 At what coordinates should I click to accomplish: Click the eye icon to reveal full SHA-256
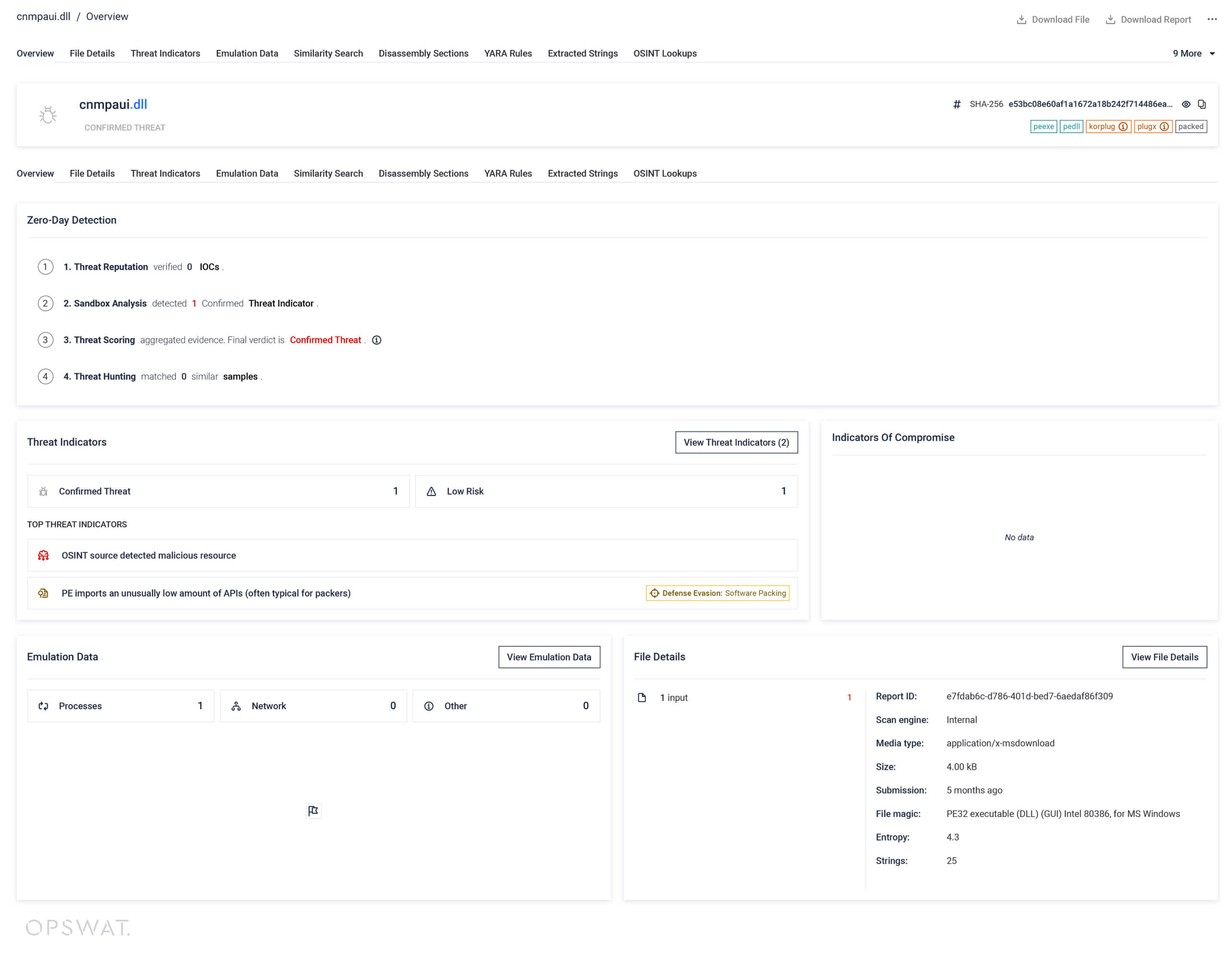pyautogui.click(x=1186, y=104)
